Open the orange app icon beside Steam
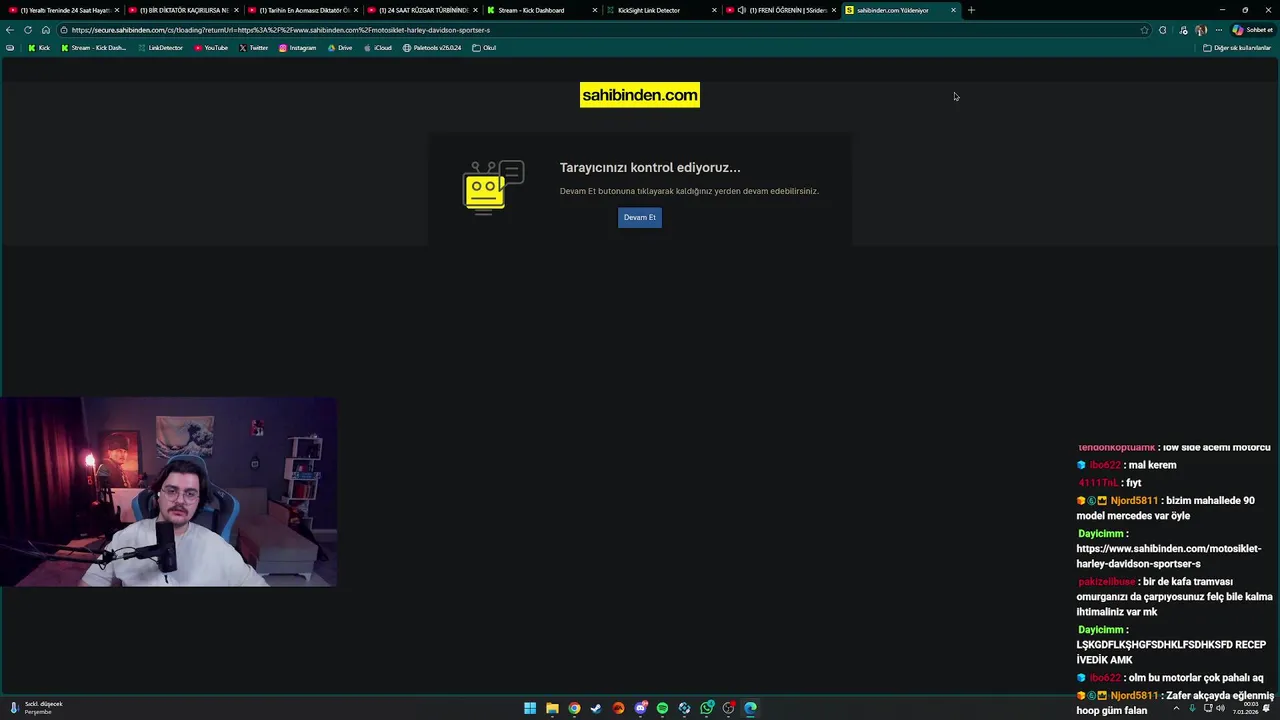Image resolution: width=1280 pixels, height=720 pixels. coord(618,708)
